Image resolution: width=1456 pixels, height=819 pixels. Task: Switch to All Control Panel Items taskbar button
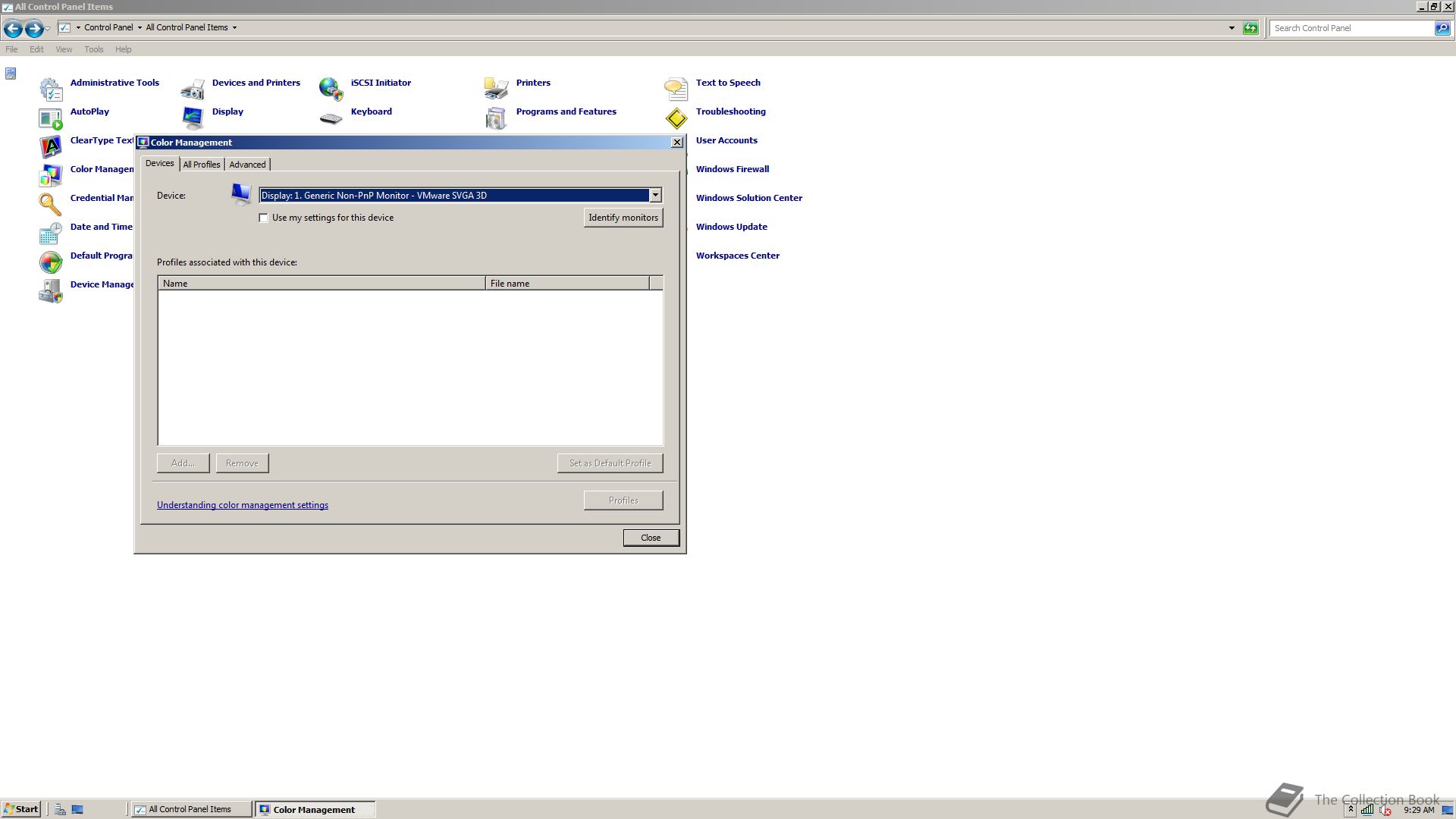click(191, 809)
